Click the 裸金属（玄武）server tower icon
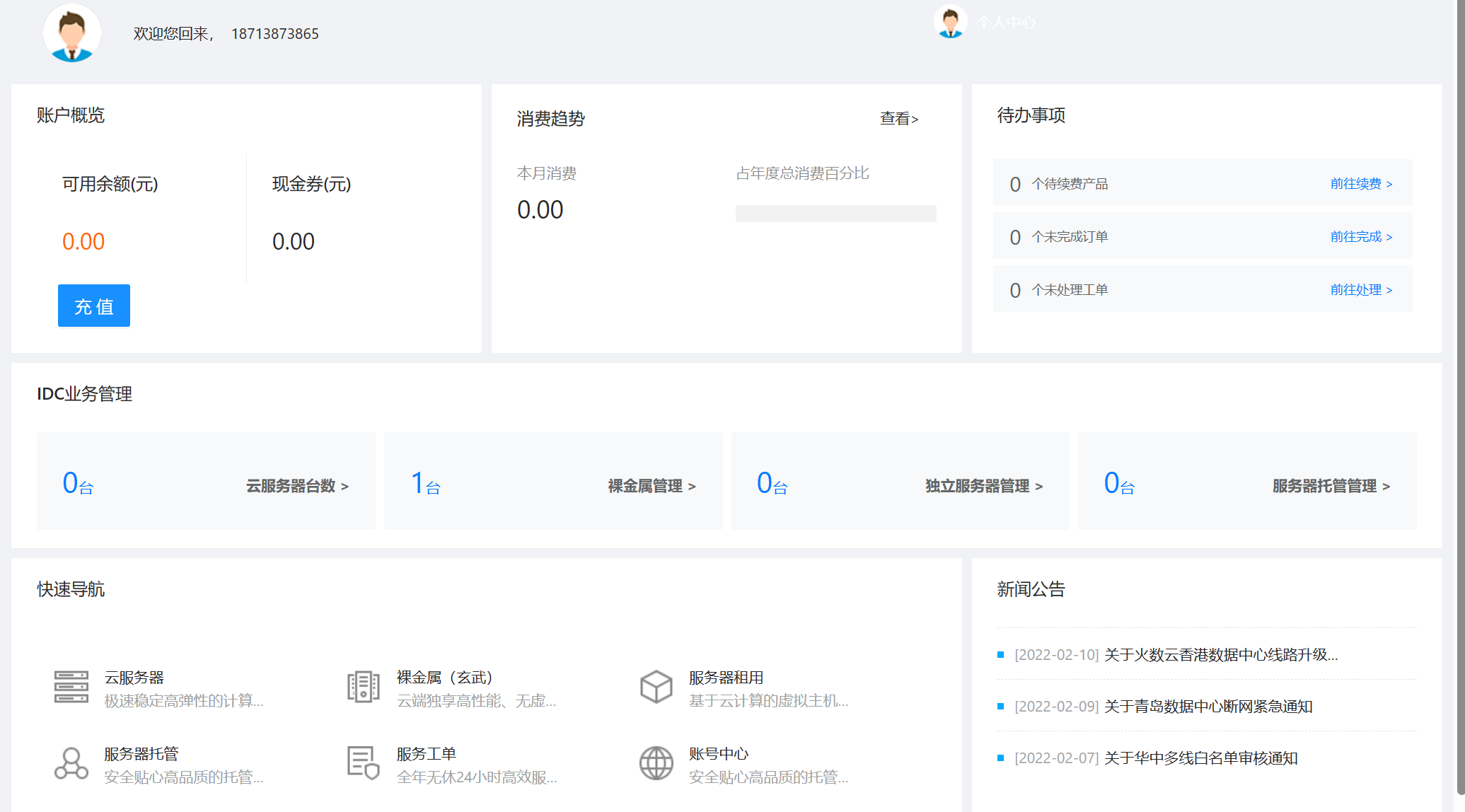This screenshot has width=1465, height=812. [364, 687]
